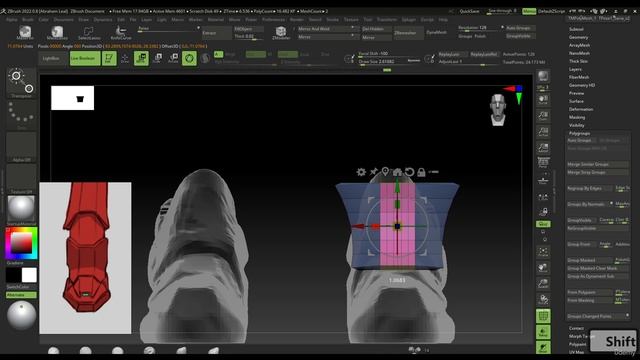The width and height of the screenshot is (640, 360).
Task: Open the Preferences menu
Action: [x=273, y=19]
